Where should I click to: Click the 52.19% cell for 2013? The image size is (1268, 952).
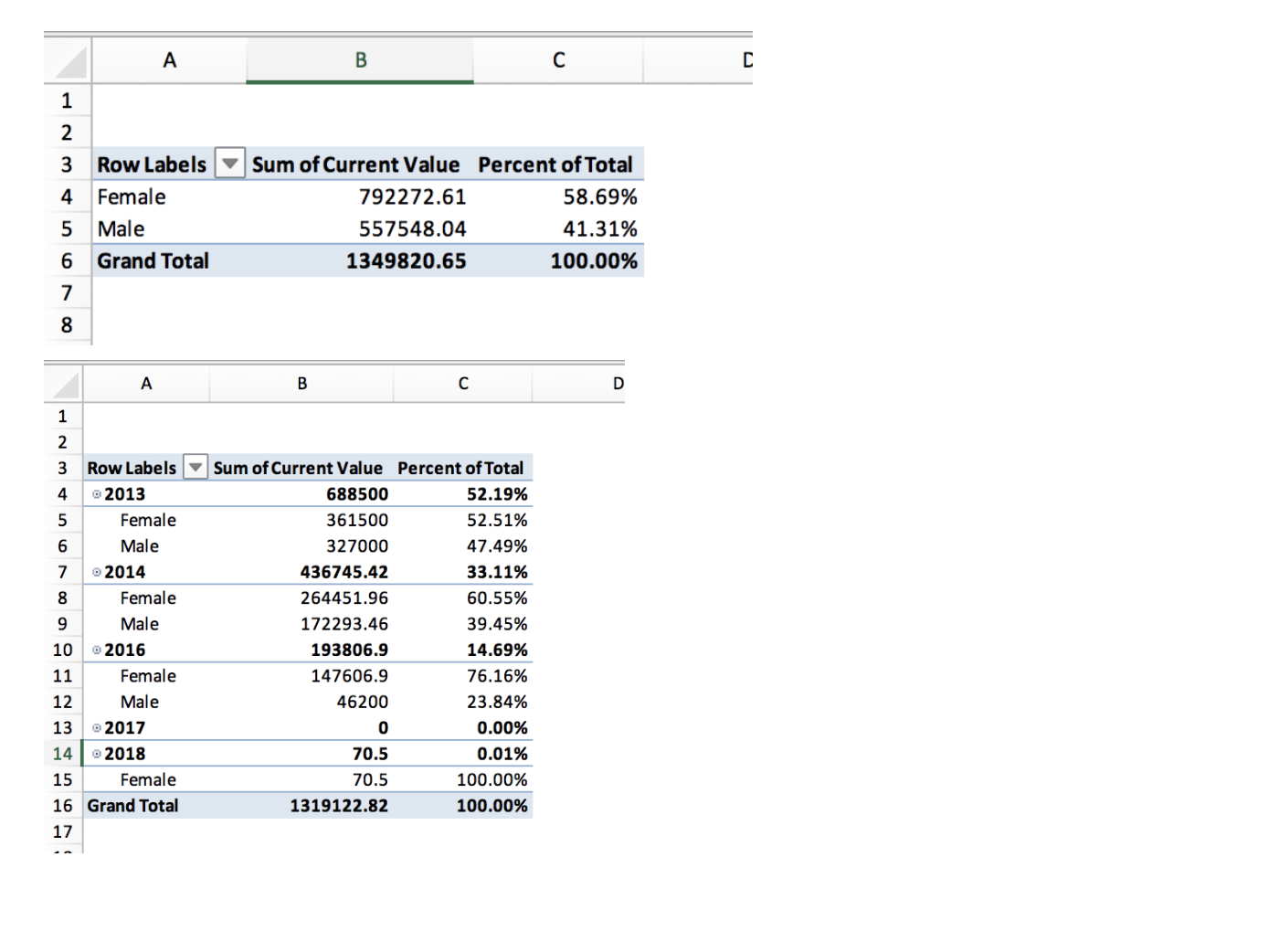coord(463,494)
